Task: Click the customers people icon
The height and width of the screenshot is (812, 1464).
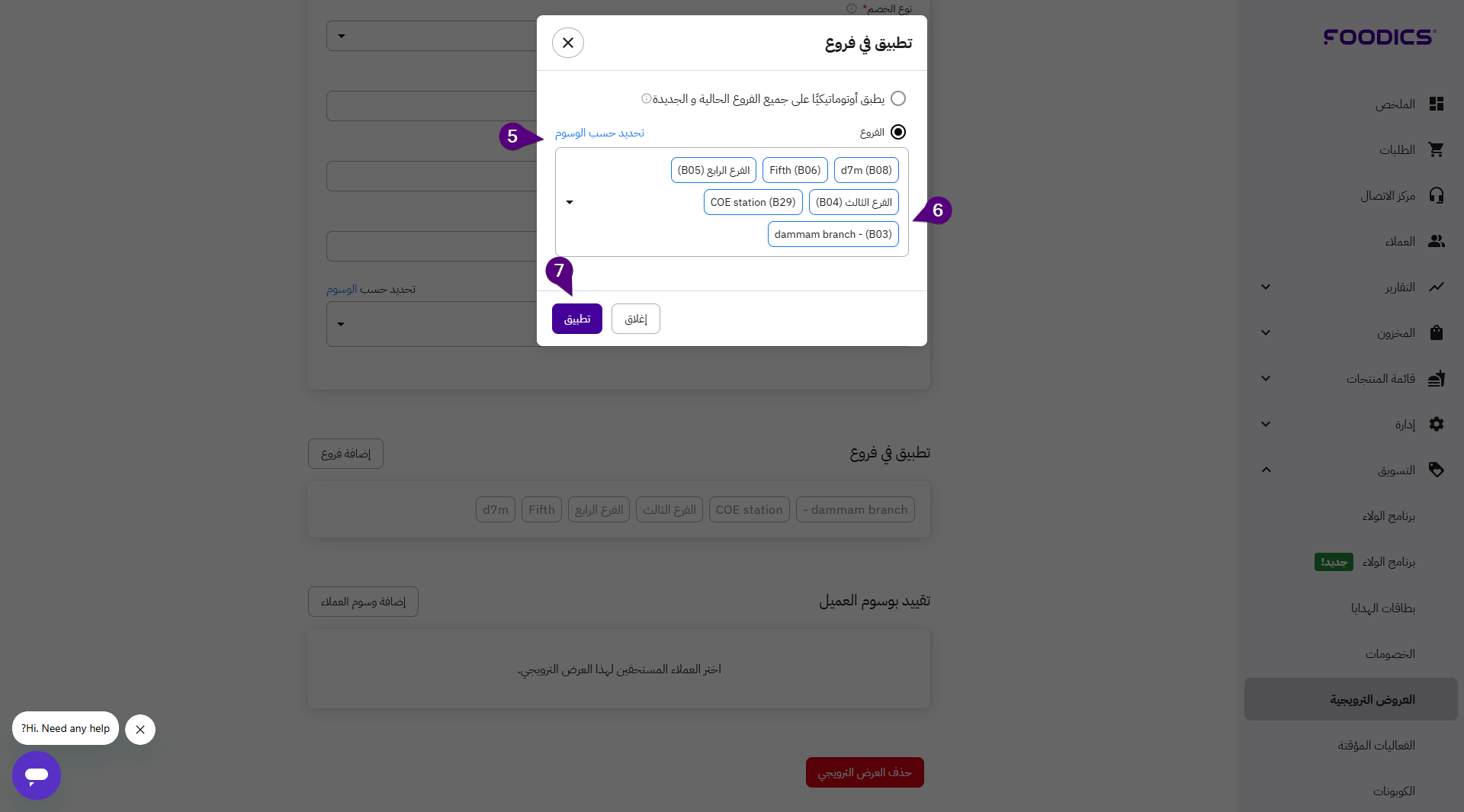Action: (1437, 241)
